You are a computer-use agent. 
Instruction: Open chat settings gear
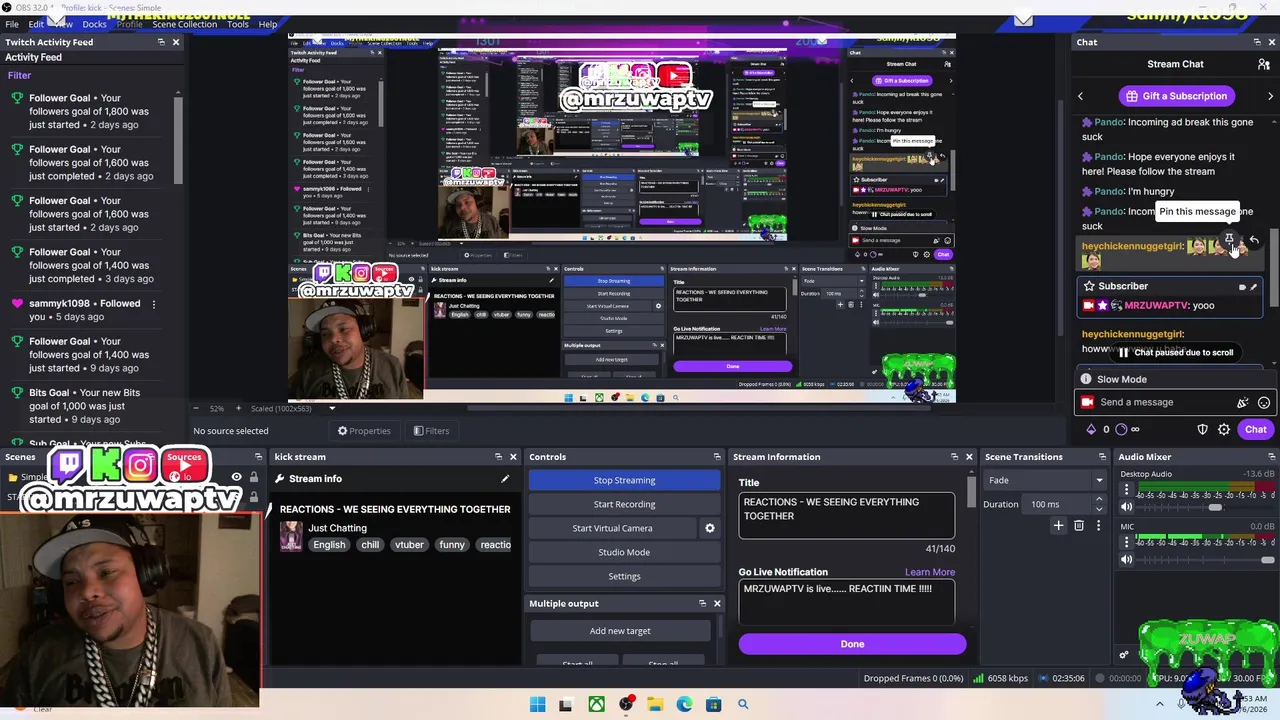tap(1224, 429)
